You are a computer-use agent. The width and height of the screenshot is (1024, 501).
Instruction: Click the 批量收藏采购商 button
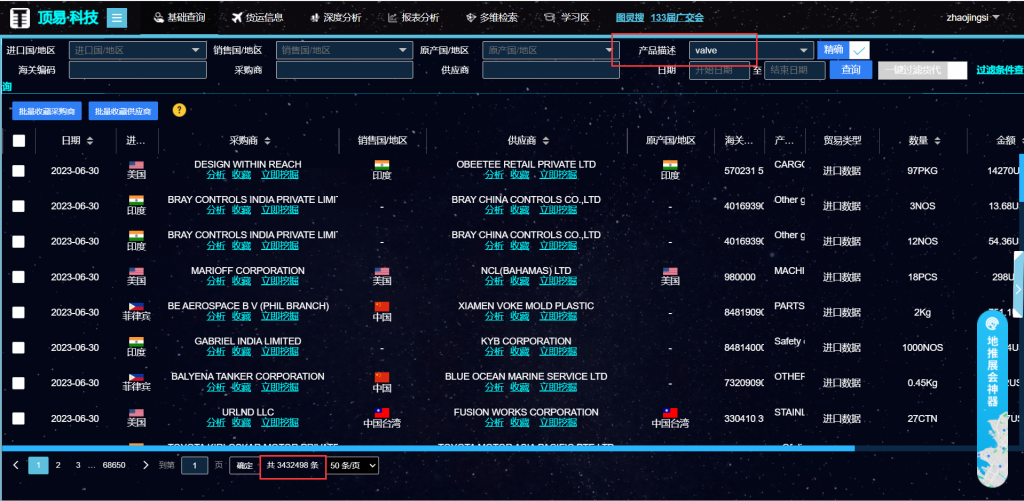(x=47, y=111)
